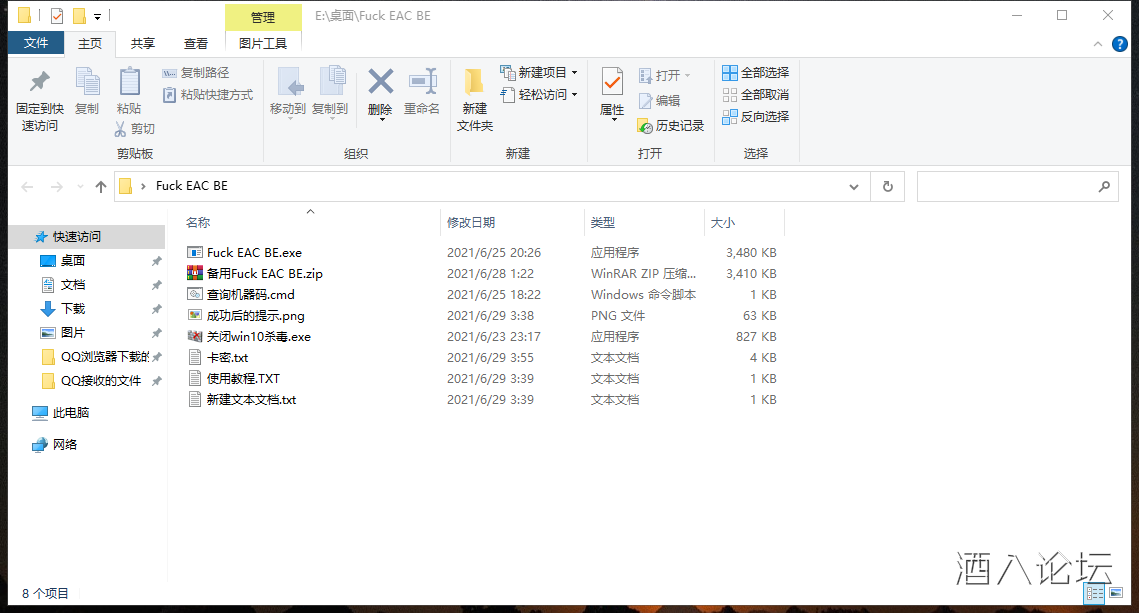The image size is (1139, 613).
Task: Select This PC (此电脑) in navigation pane
Action: [70, 413]
